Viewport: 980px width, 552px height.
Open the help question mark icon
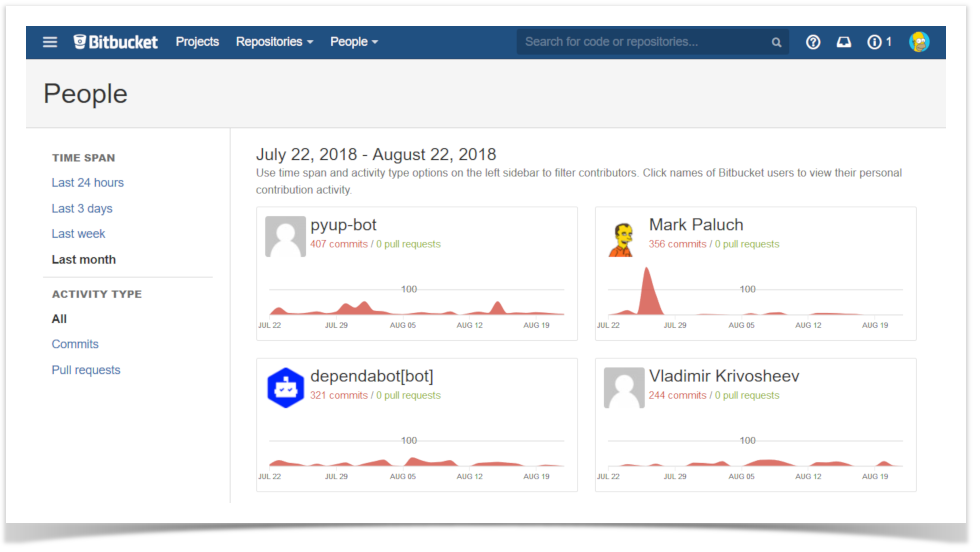click(x=812, y=42)
